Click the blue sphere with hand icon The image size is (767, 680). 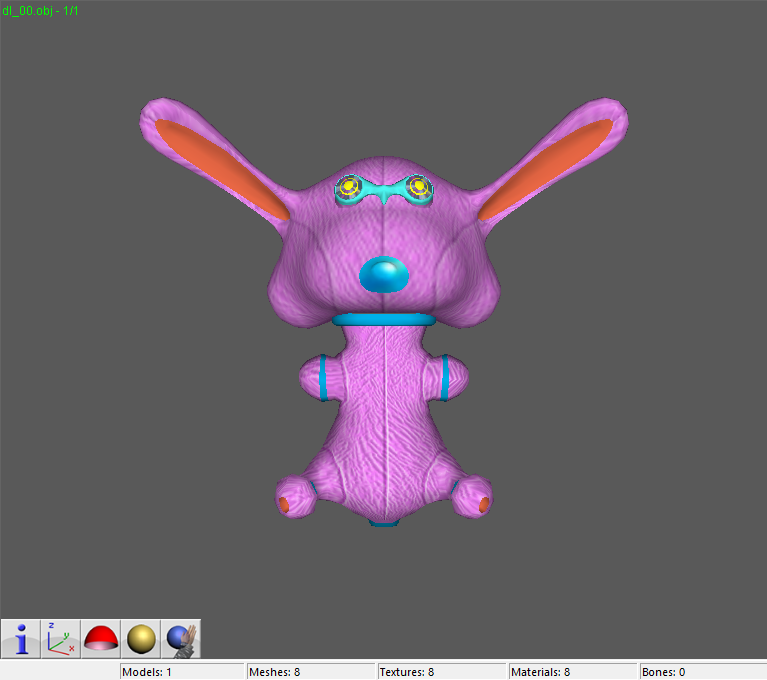pyautogui.click(x=181, y=638)
